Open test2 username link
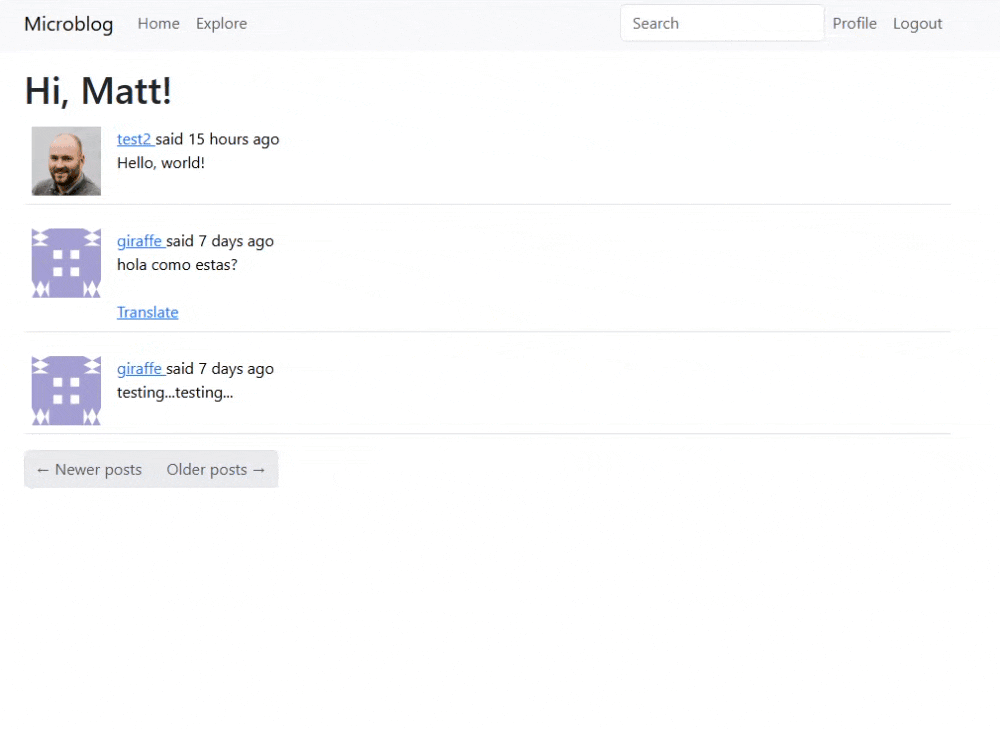The width and height of the screenshot is (1000, 729). [134, 139]
